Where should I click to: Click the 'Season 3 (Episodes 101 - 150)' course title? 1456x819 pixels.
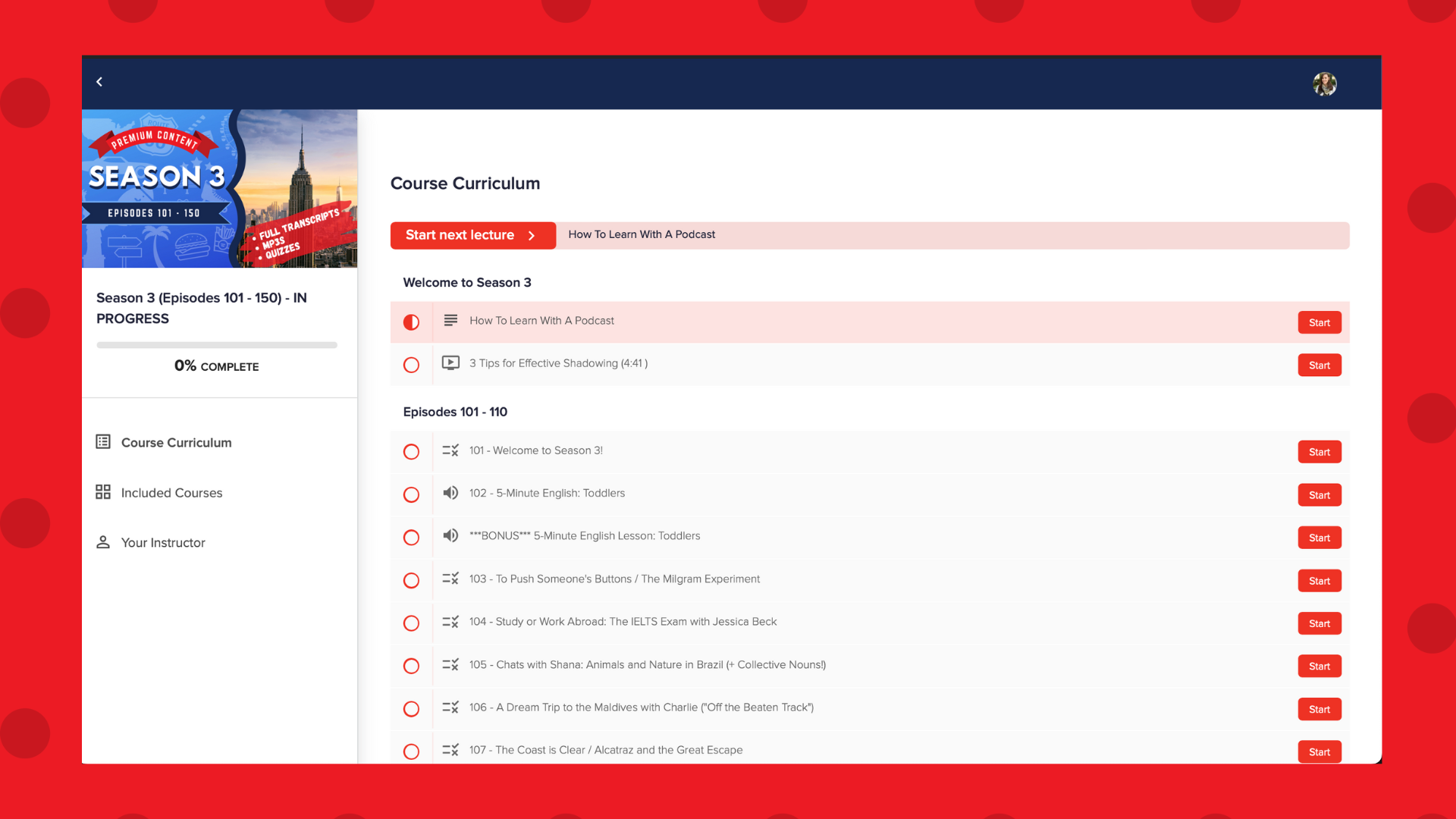pyautogui.click(x=202, y=308)
